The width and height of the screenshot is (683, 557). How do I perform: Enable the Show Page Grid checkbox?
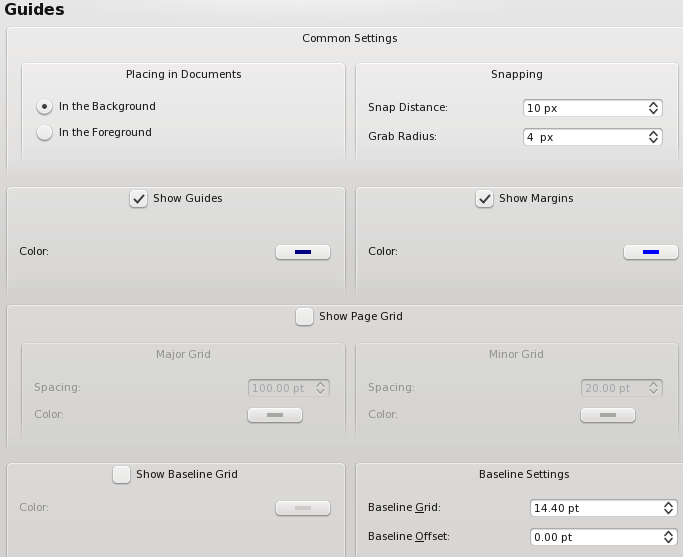coord(304,317)
